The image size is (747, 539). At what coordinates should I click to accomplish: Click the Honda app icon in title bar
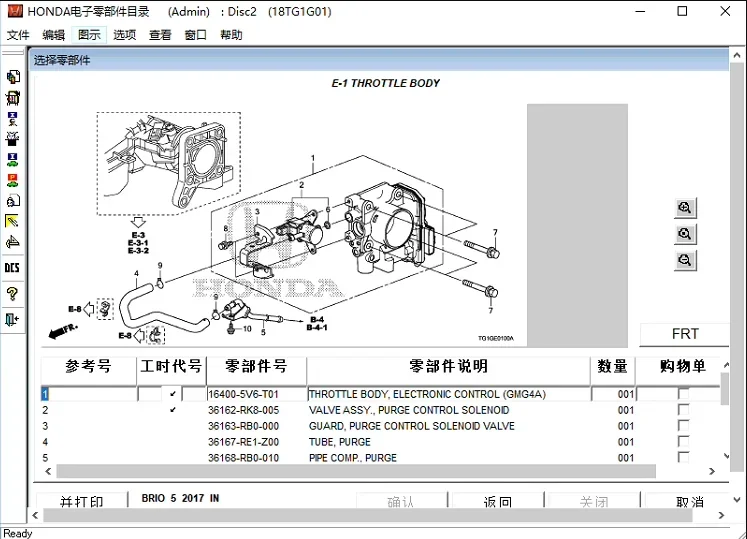click(15, 11)
